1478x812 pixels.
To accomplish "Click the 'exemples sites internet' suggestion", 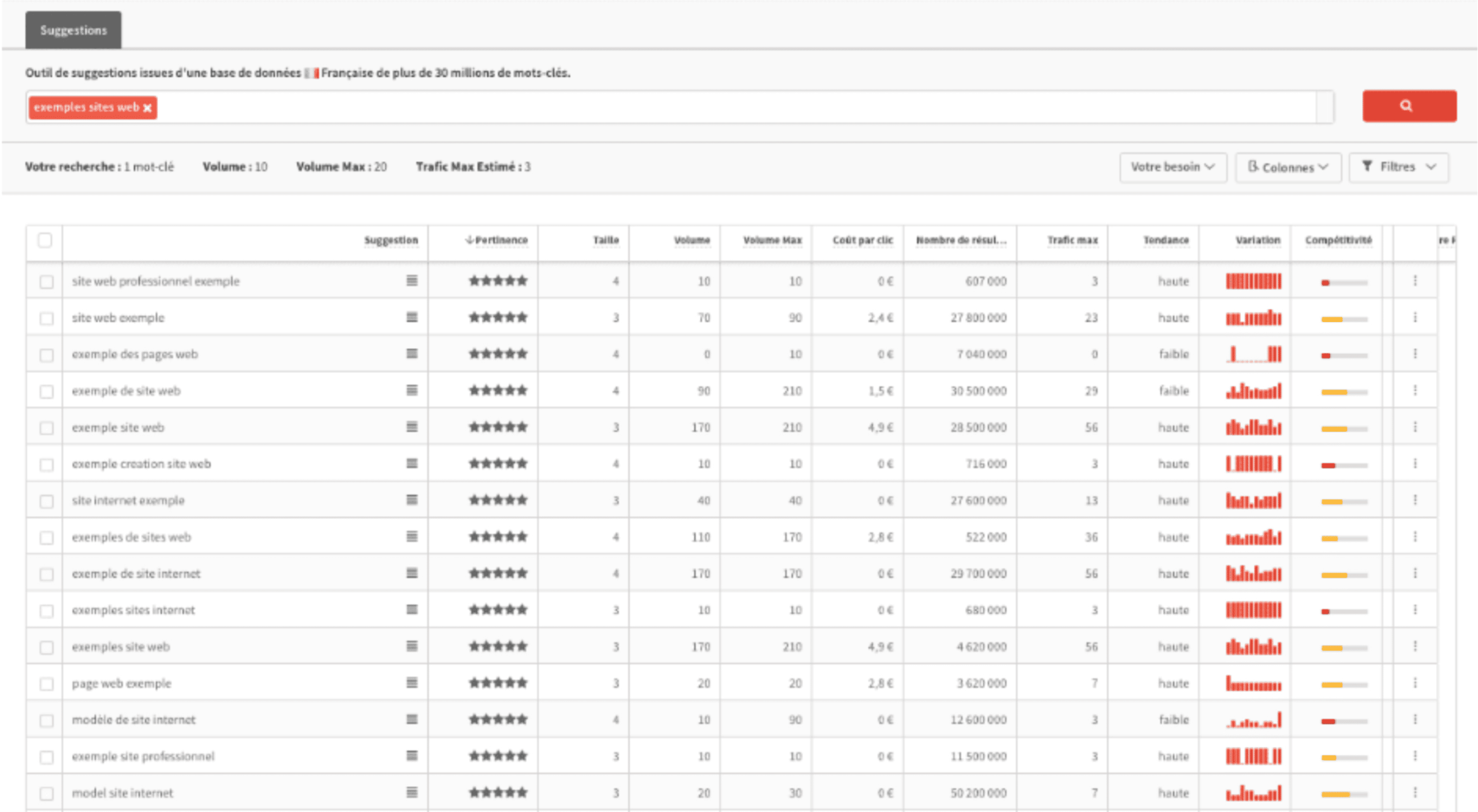I will click(x=133, y=610).
